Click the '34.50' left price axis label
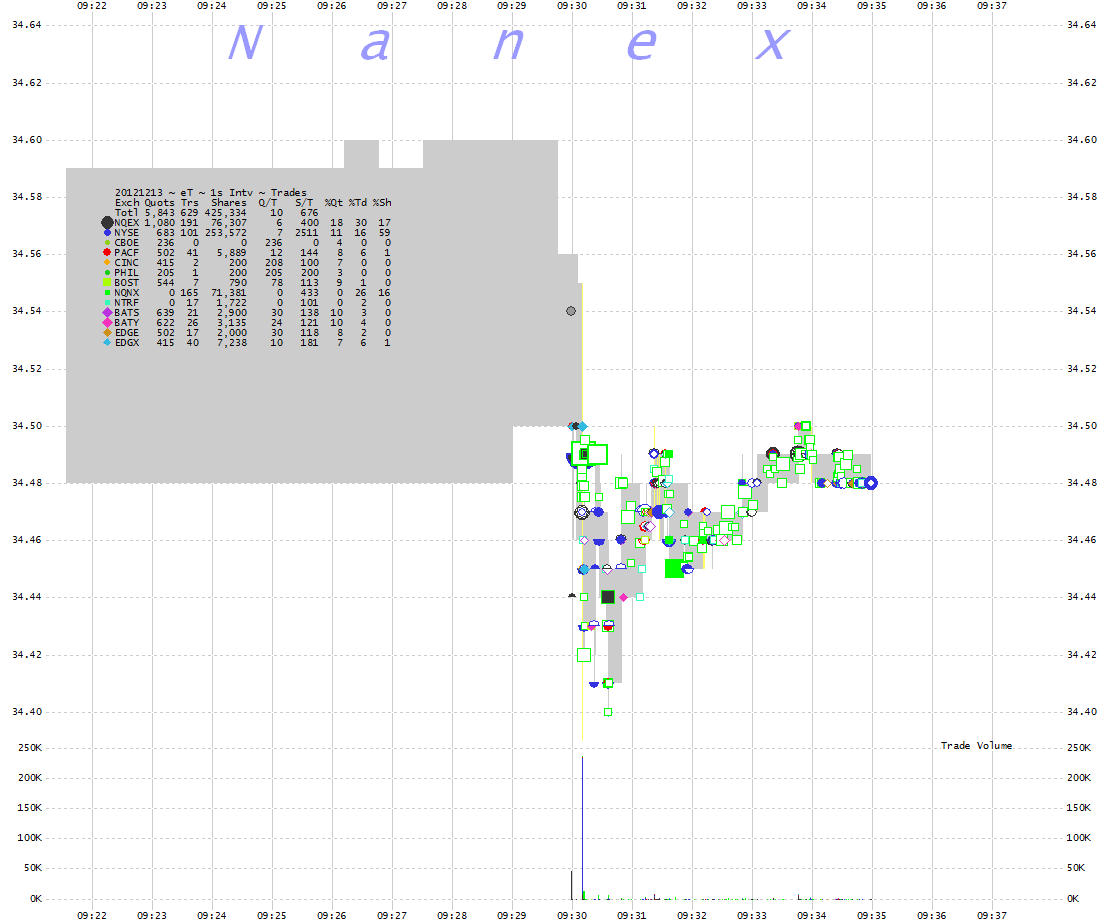The image size is (1109, 922). [27, 426]
